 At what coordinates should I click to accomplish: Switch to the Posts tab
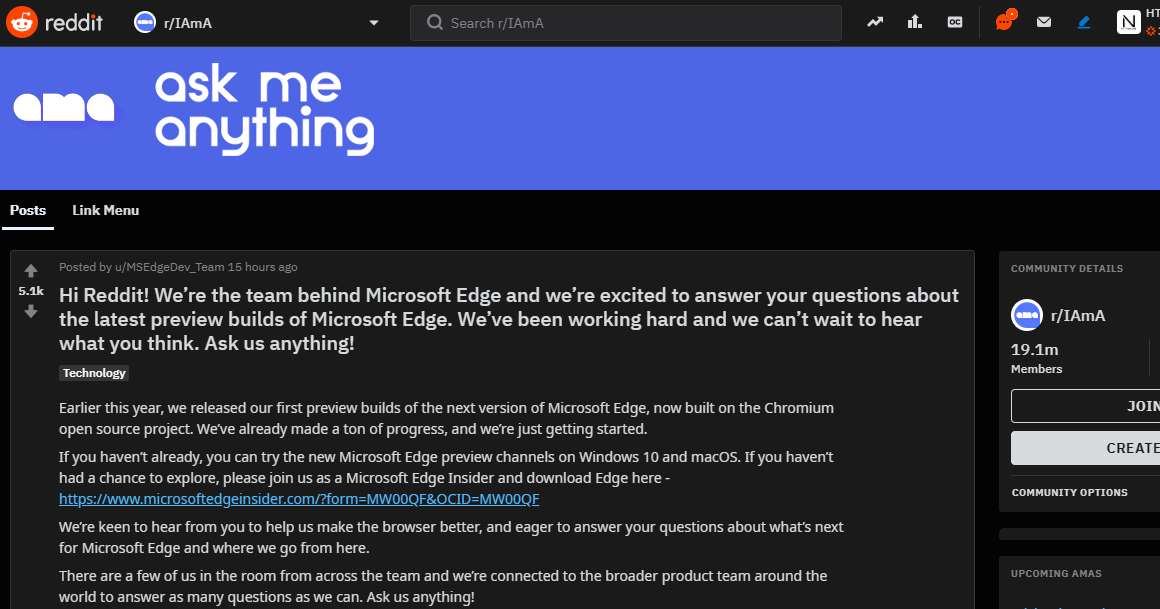pos(28,210)
